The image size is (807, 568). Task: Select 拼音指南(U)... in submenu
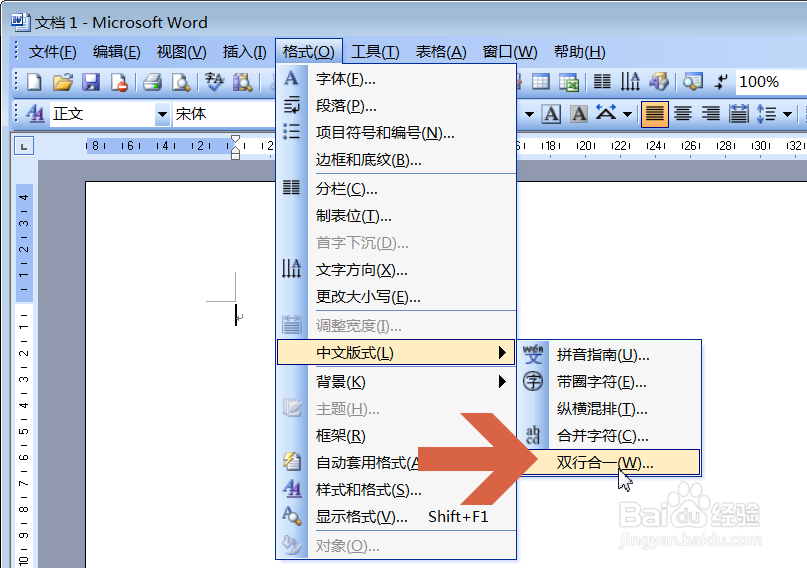(x=609, y=354)
